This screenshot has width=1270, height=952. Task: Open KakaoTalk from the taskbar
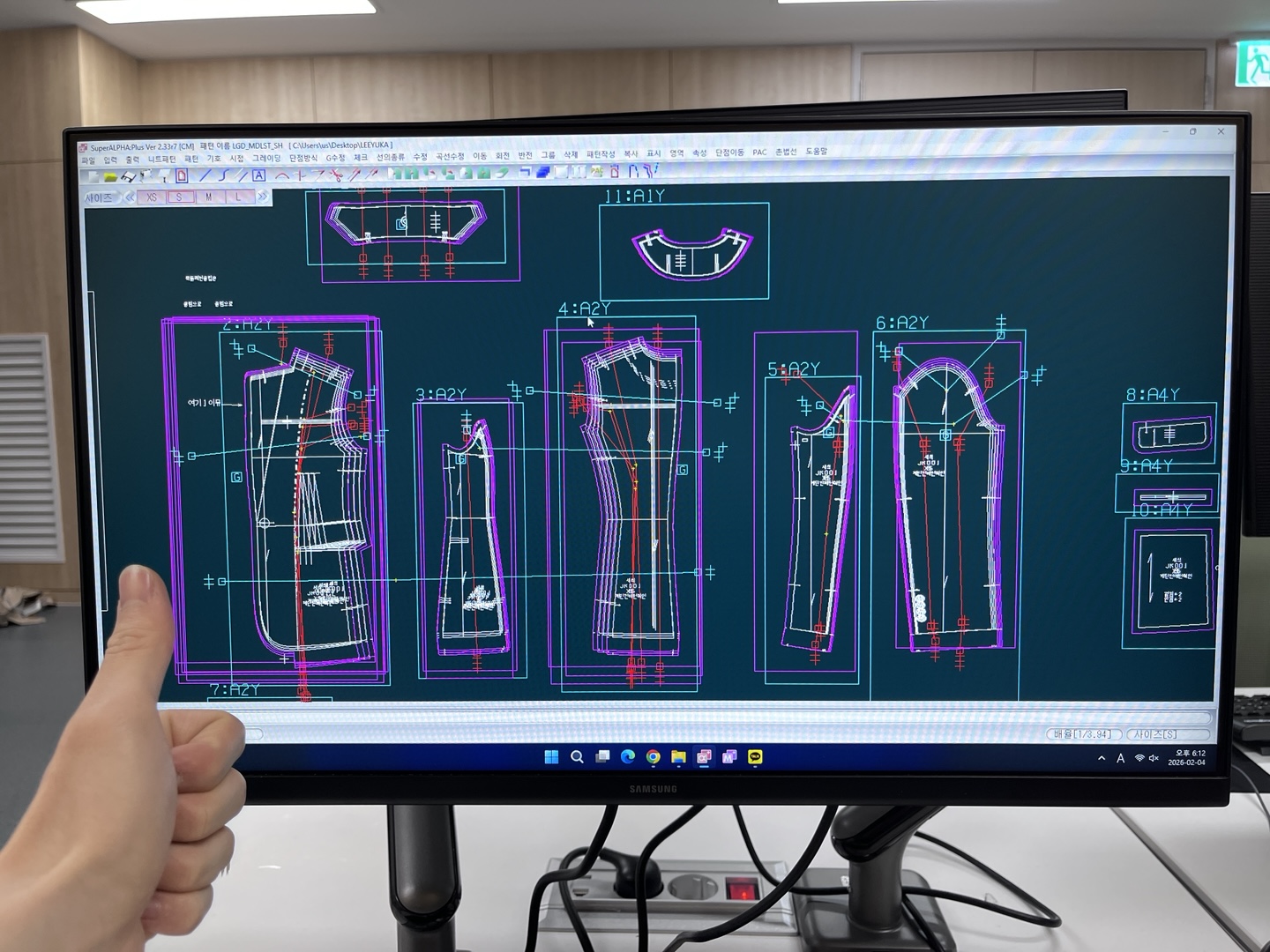755,757
